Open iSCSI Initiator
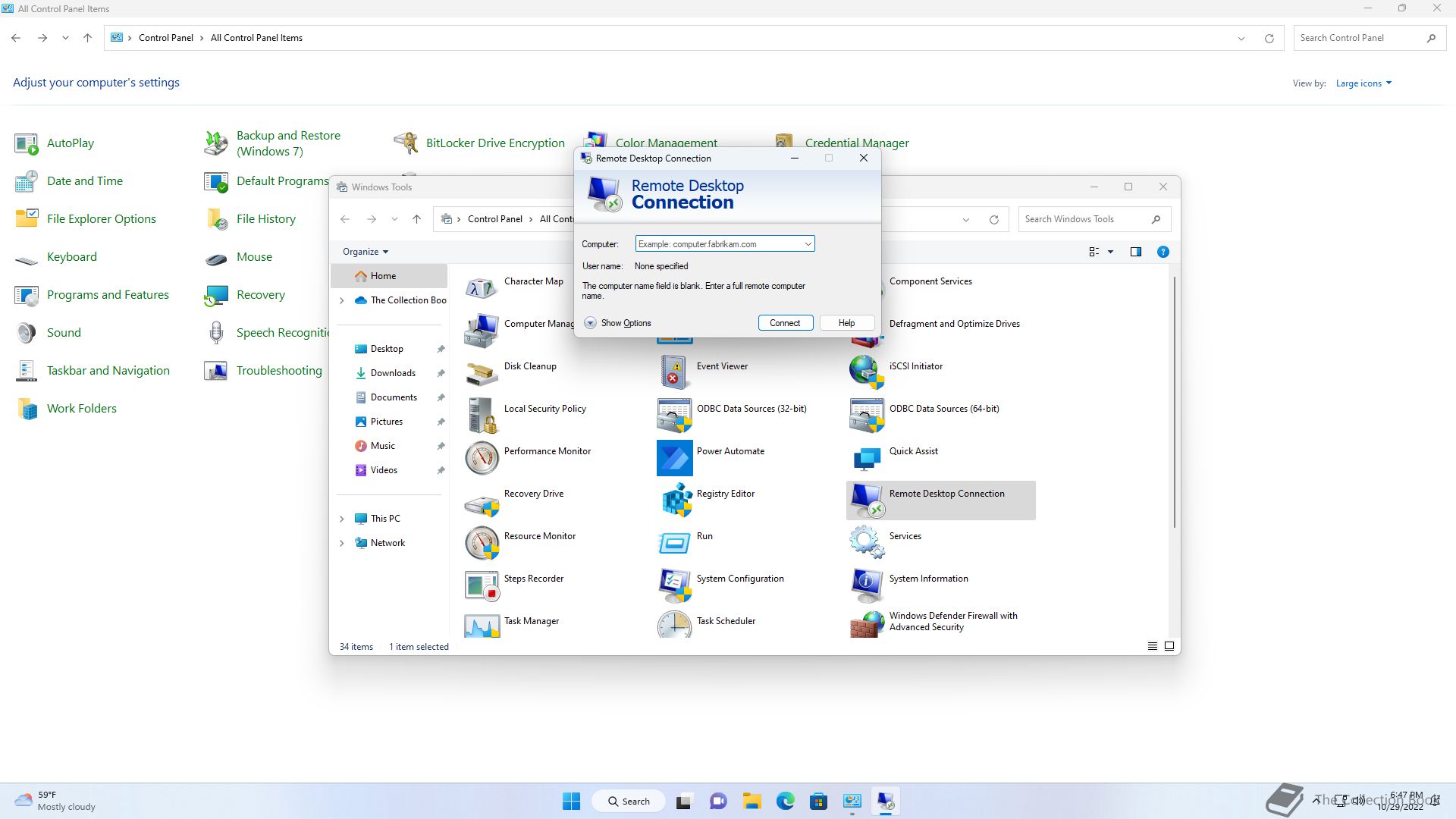This screenshot has height=819, width=1456. [x=896, y=372]
